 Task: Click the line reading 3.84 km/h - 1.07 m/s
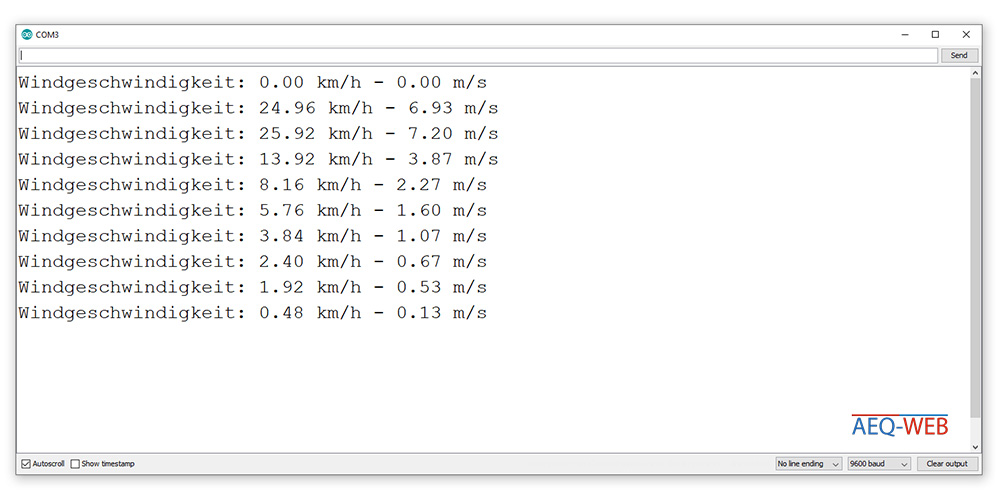click(x=253, y=236)
